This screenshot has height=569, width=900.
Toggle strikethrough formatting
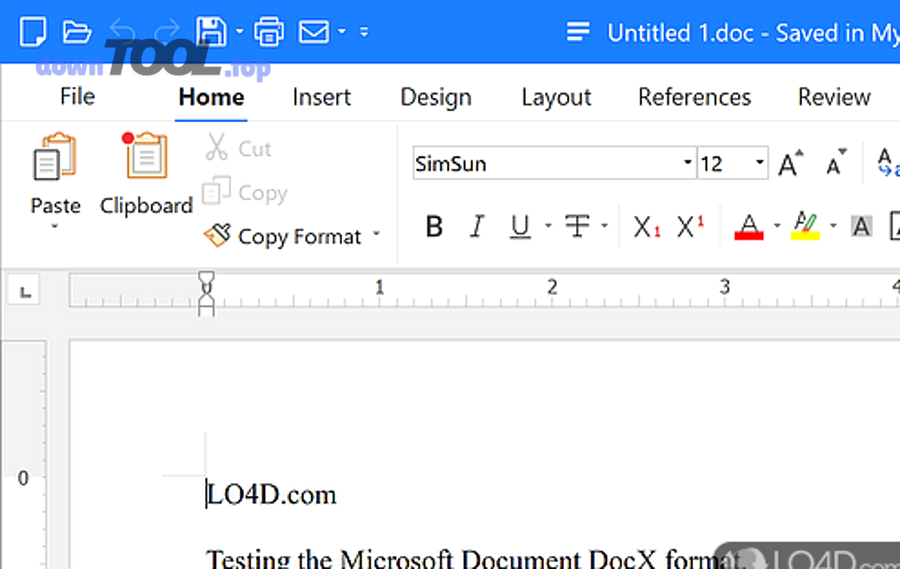pyautogui.click(x=577, y=226)
